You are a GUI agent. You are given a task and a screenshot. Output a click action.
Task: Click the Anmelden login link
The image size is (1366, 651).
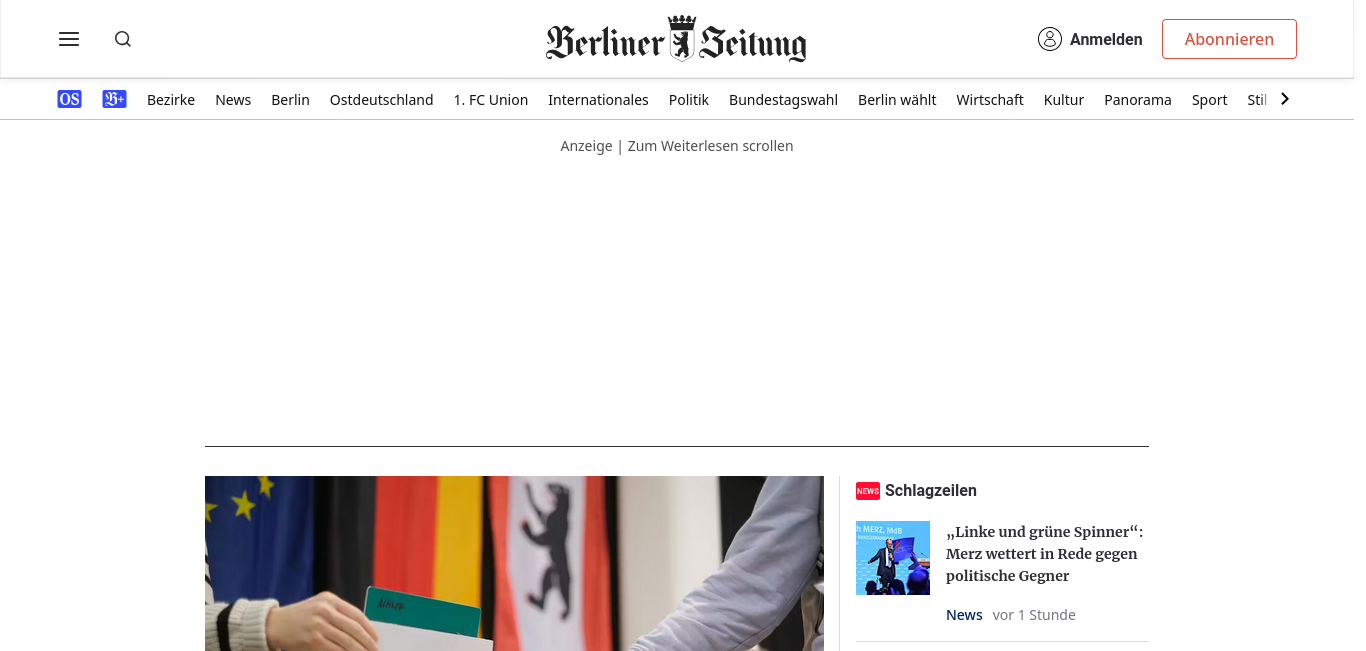(1106, 39)
